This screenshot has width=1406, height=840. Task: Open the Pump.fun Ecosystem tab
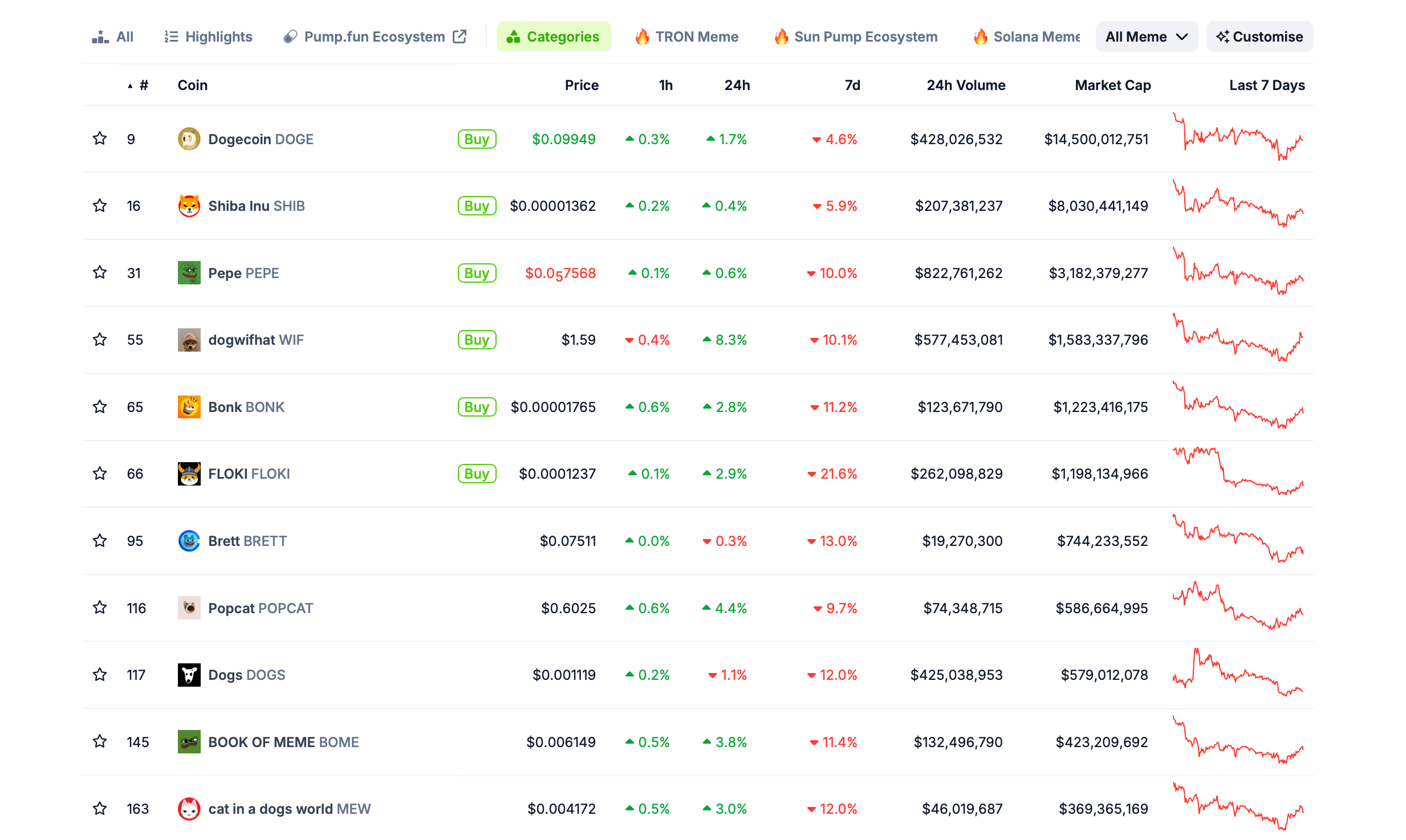point(375,36)
